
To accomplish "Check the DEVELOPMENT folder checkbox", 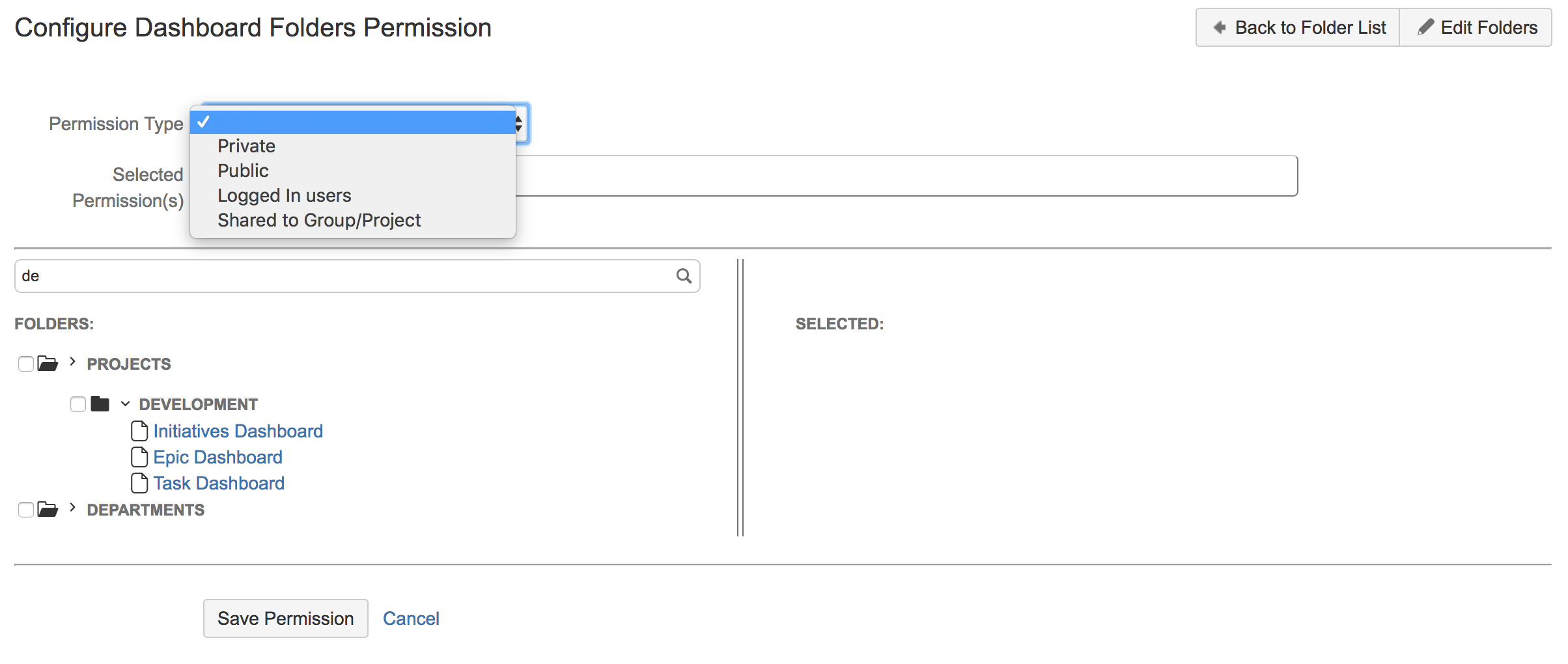I will click(78, 404).
